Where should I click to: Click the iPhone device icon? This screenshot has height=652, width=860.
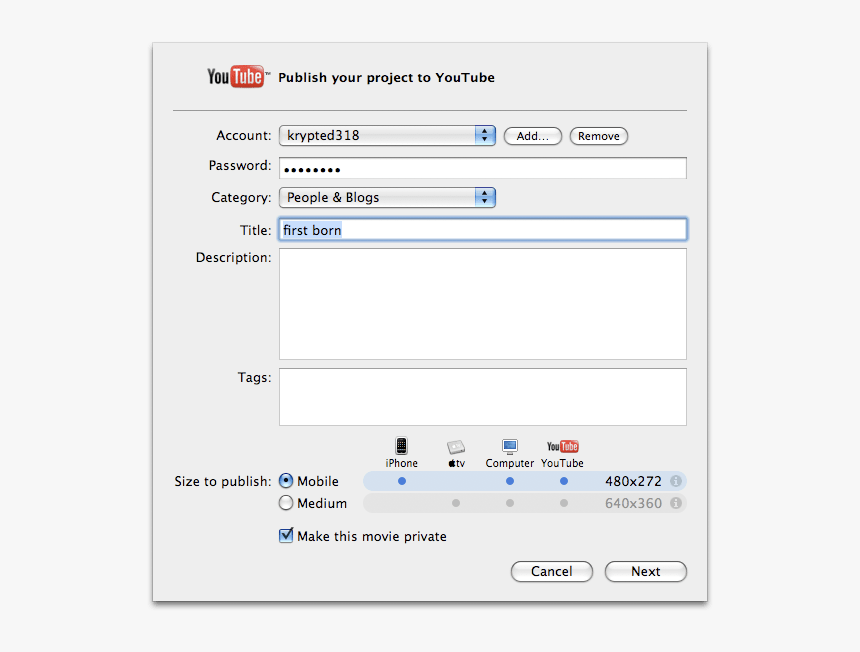coord(401,446)
